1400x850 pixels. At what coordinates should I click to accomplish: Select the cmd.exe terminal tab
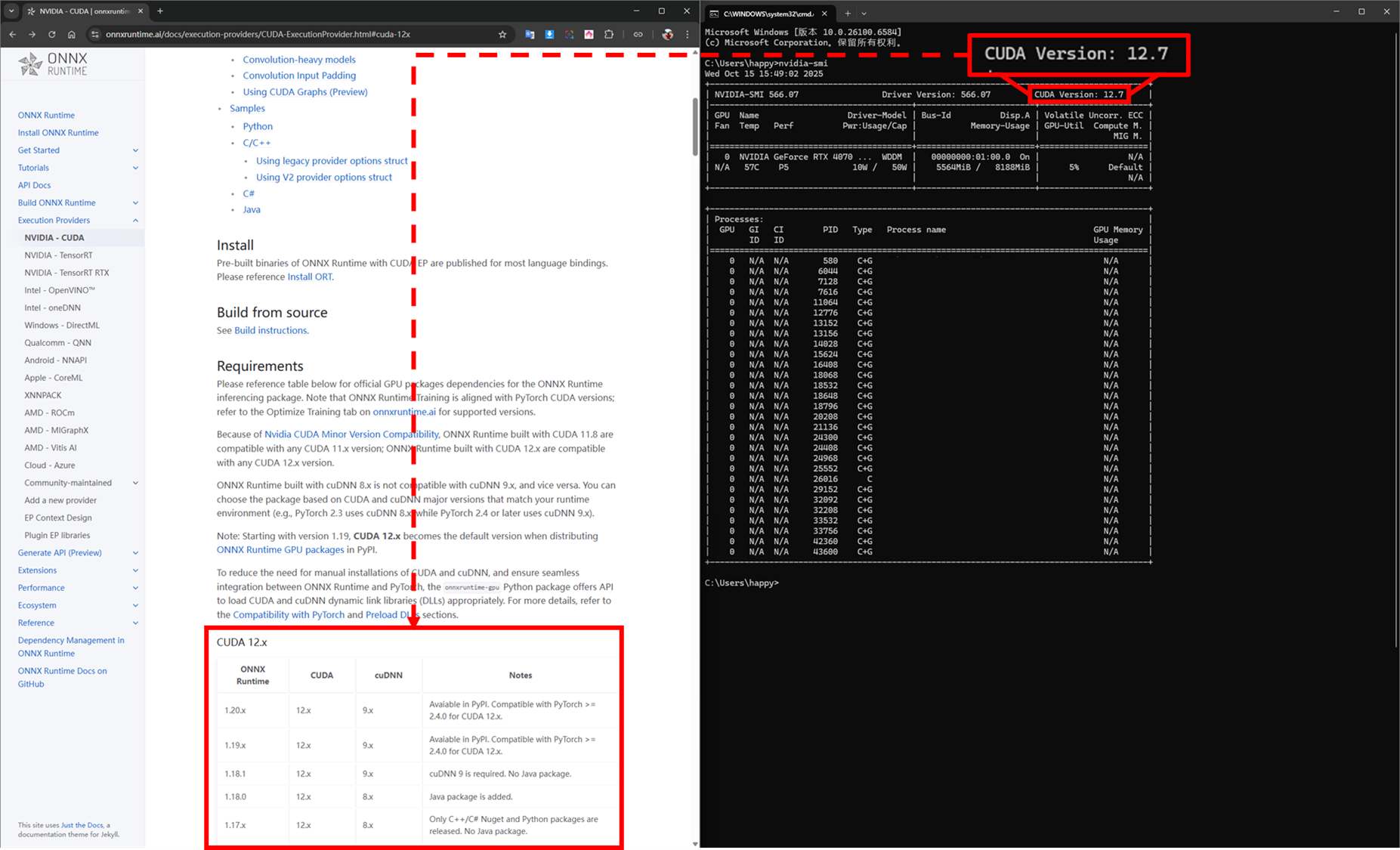(768, 13)
